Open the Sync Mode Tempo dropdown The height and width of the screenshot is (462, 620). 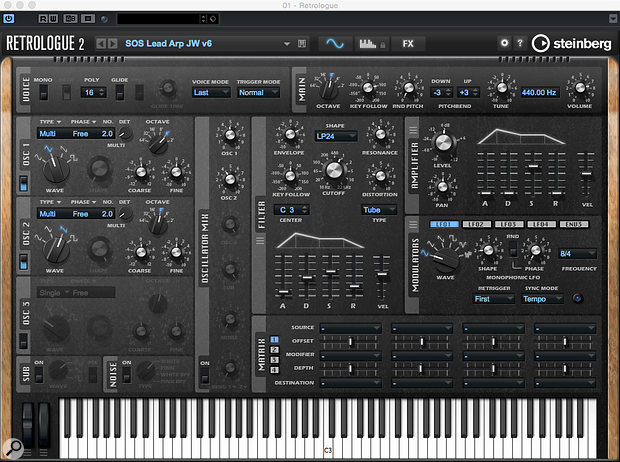pos(542,299)
